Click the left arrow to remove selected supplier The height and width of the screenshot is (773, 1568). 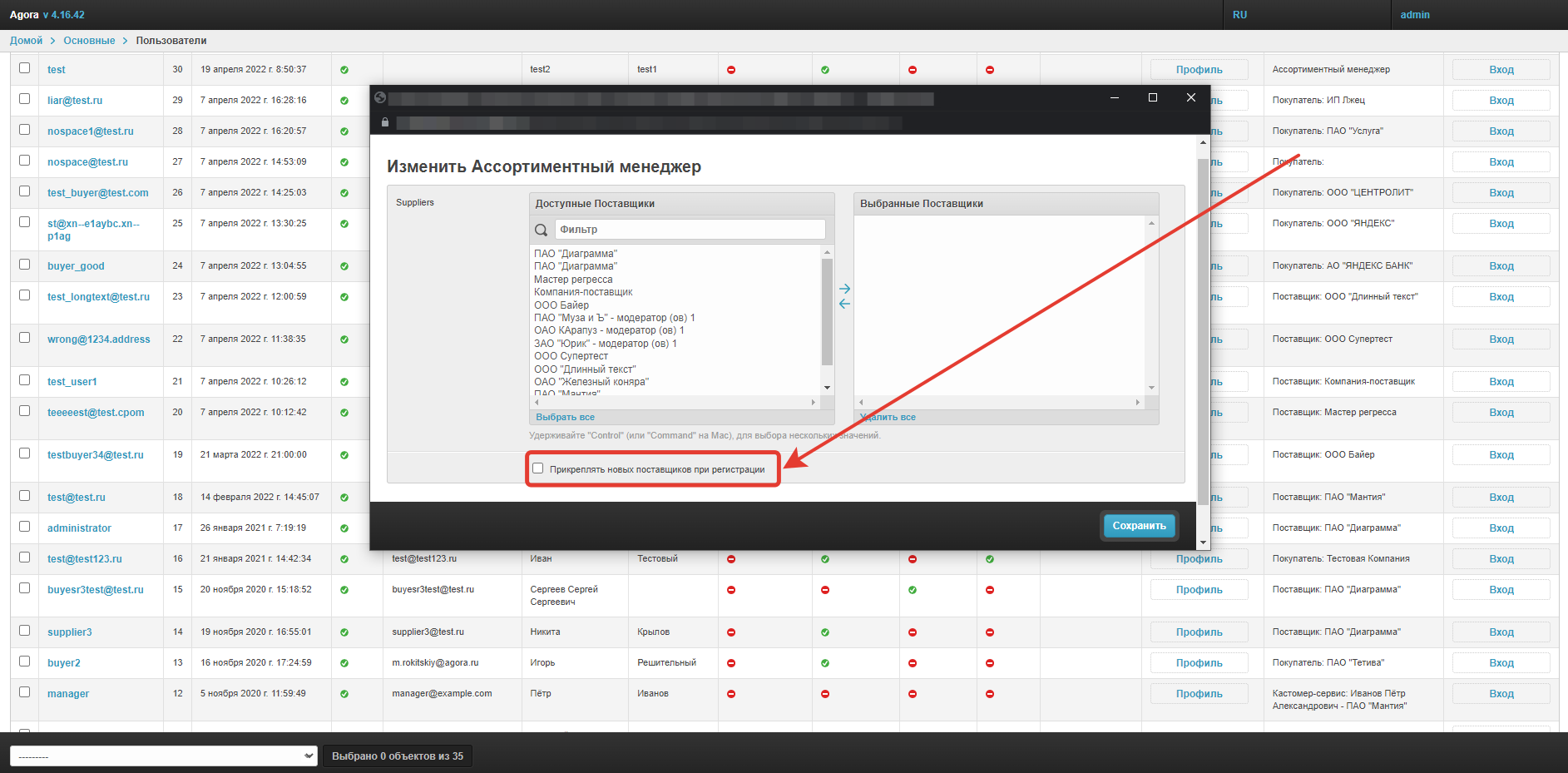[844, 305]
